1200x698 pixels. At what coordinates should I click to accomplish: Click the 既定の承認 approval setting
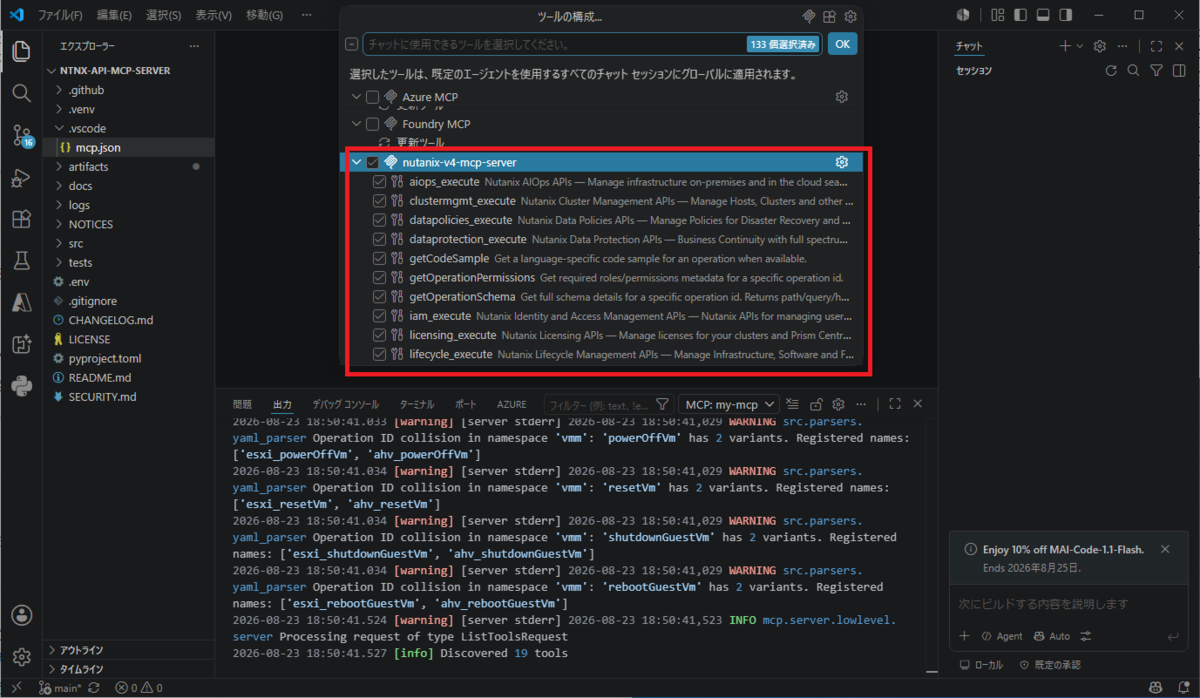point(1049,665)
